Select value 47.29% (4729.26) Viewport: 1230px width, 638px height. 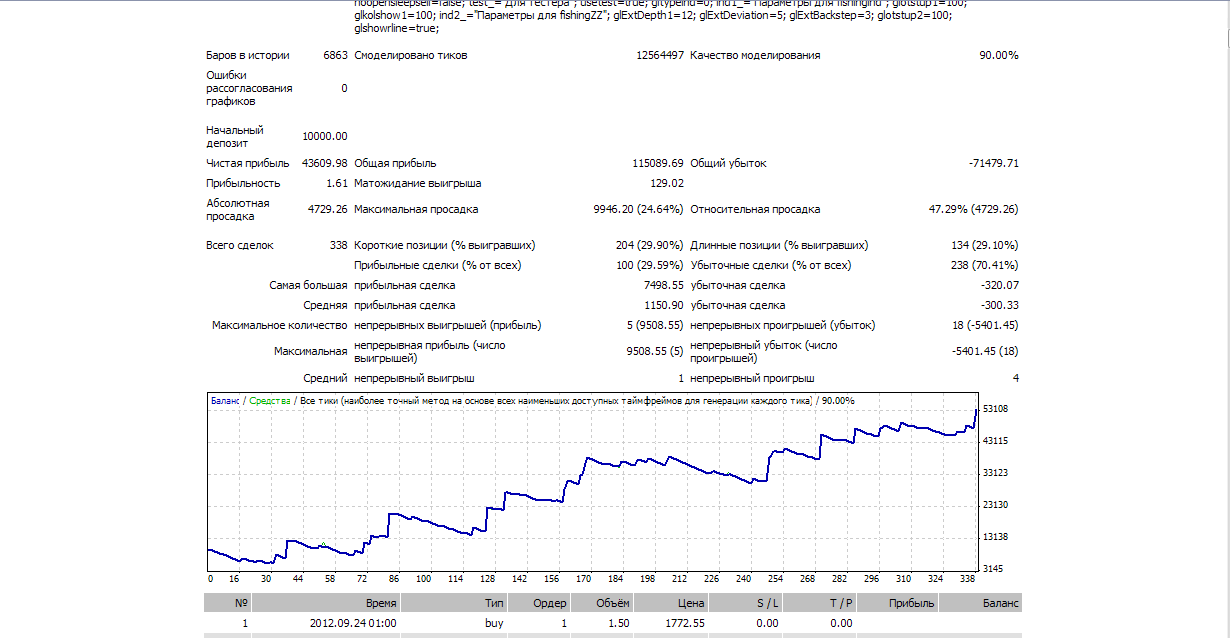click(x=974, y=210)
